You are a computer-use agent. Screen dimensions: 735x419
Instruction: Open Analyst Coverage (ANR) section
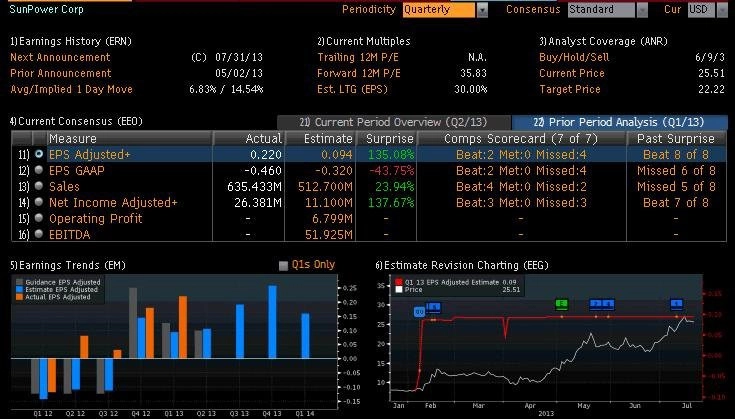603,41
